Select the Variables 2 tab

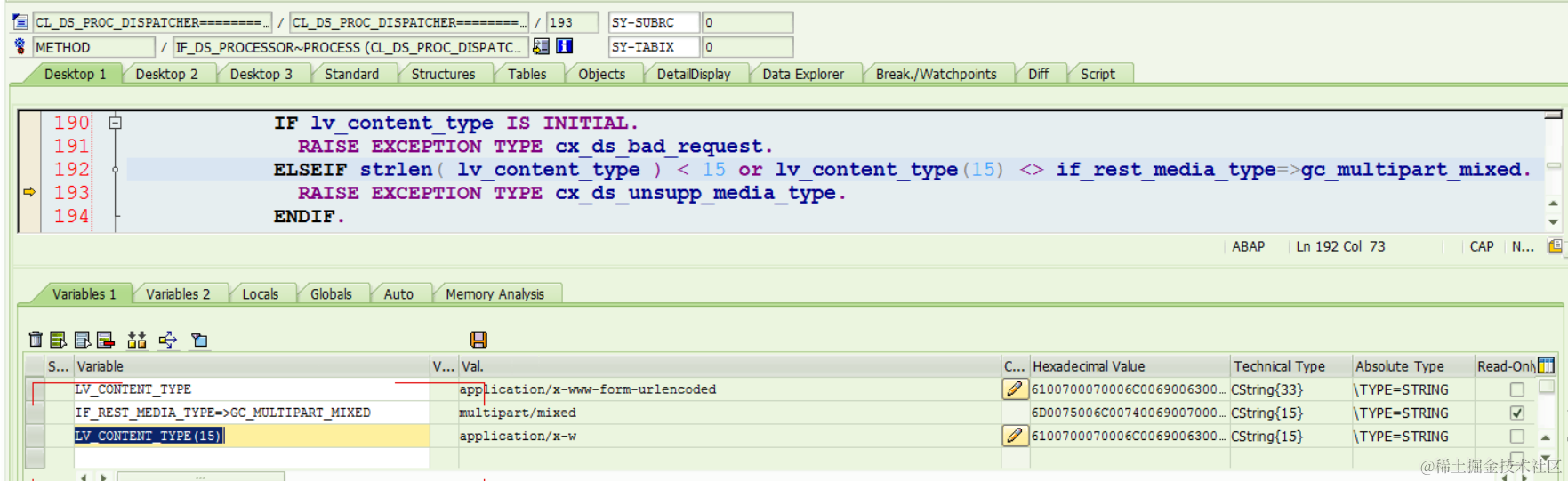178,293
